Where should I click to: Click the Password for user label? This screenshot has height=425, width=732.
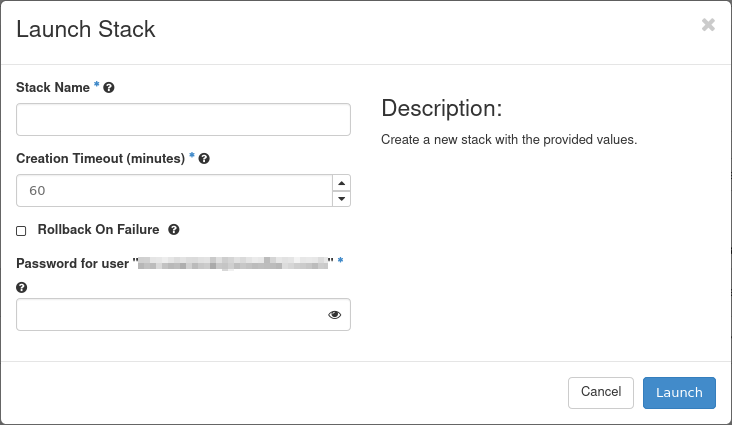[x=75, y=262]
